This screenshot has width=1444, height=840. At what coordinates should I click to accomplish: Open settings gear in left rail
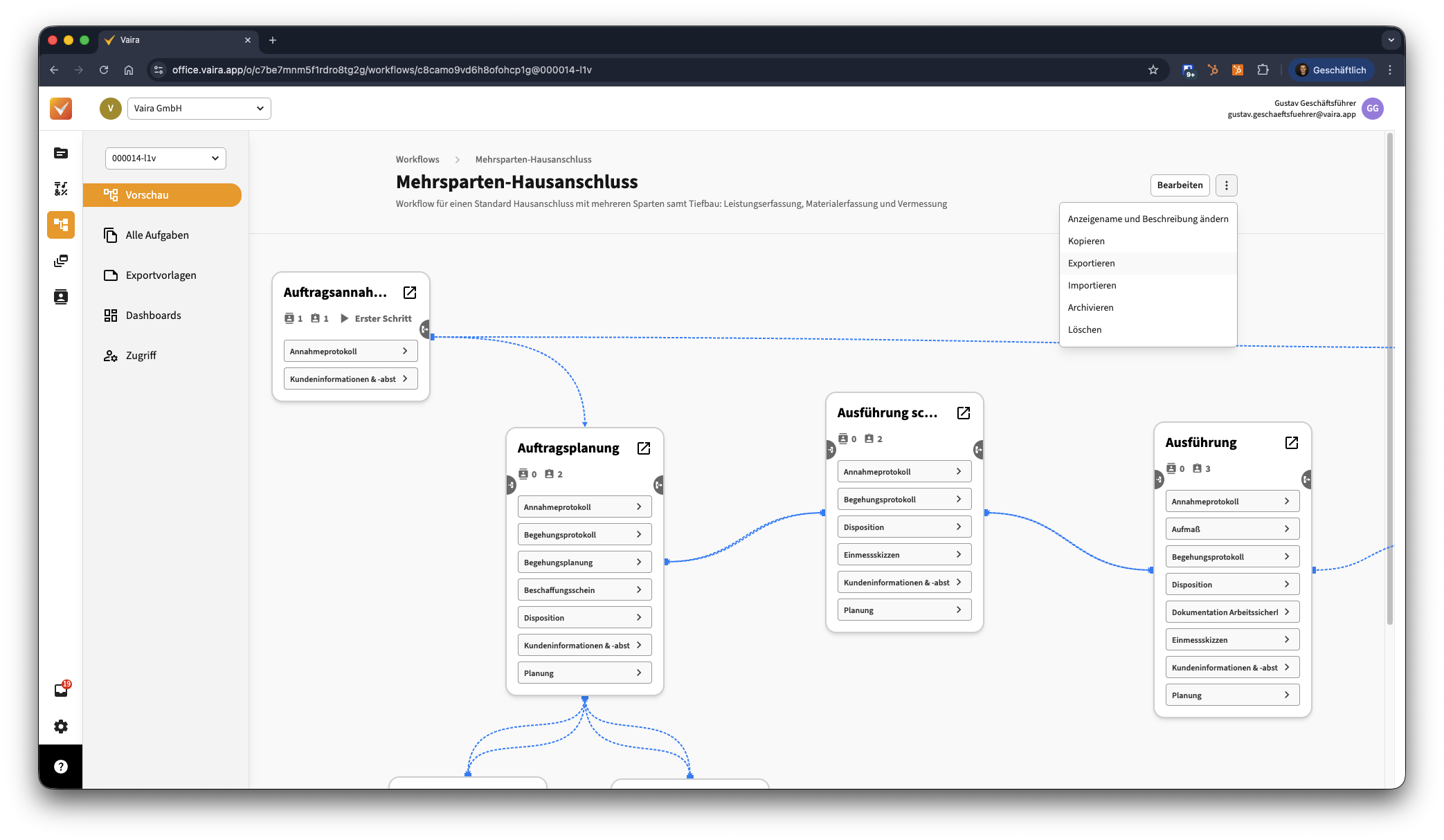pyautogui.click(x=61, y=727)
